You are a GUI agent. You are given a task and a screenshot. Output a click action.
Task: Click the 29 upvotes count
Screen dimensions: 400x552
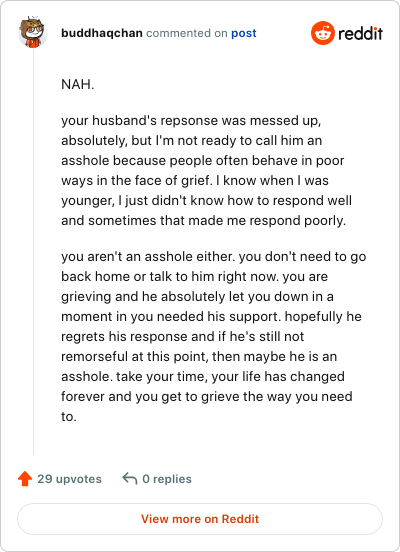(x=69, y=479)
